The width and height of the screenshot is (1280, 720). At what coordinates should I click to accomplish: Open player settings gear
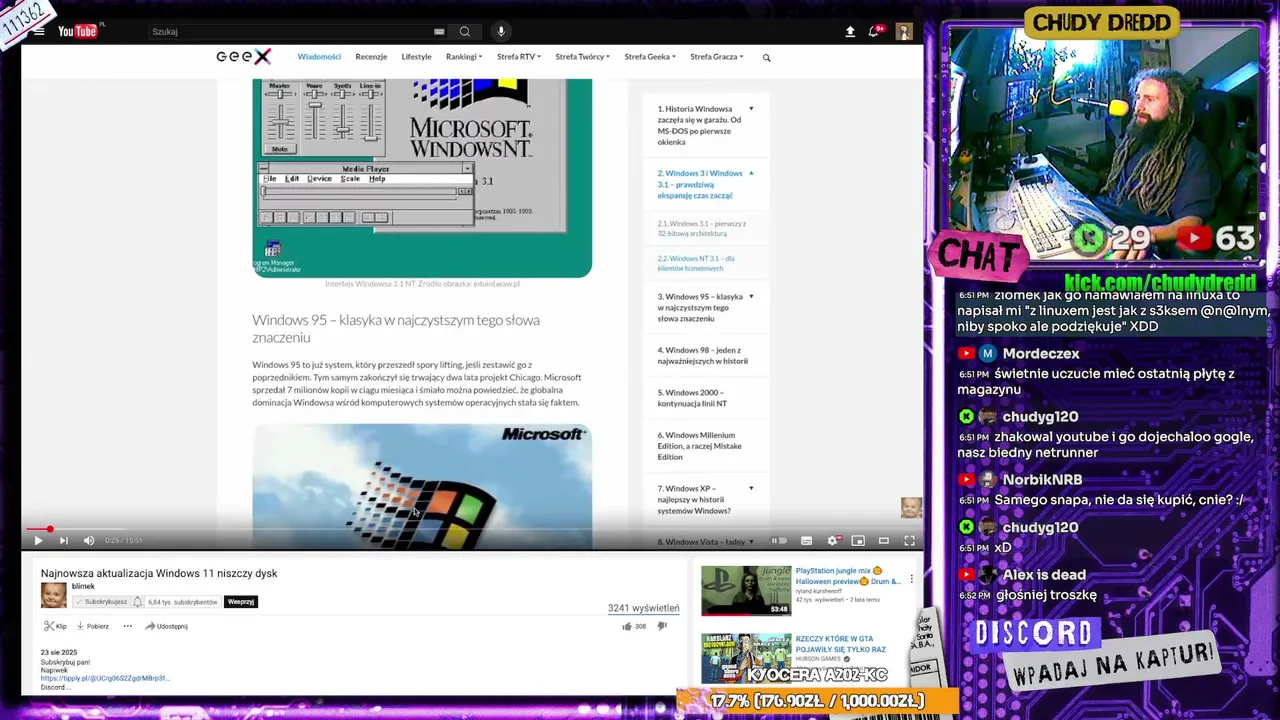(832, 541)
